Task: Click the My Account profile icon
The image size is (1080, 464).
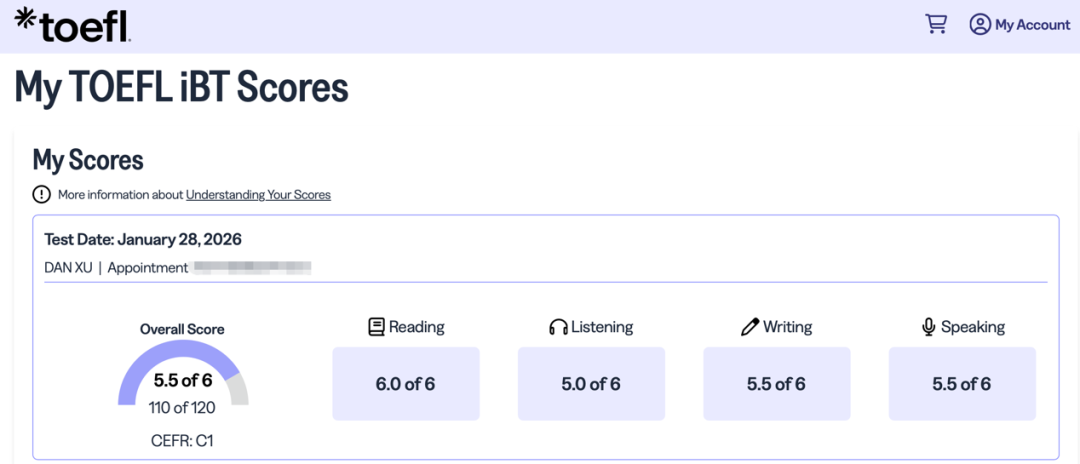Action: tap(980, 24)
